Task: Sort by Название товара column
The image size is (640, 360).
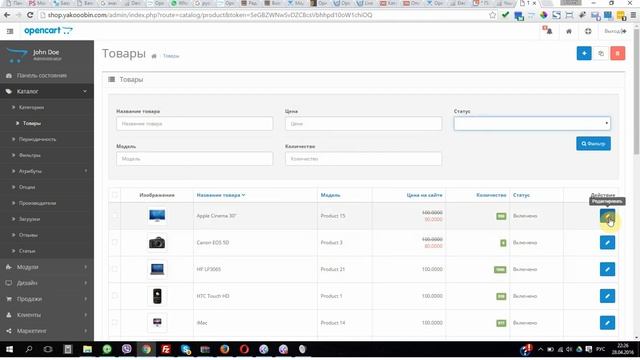Action: pos(221,195)
